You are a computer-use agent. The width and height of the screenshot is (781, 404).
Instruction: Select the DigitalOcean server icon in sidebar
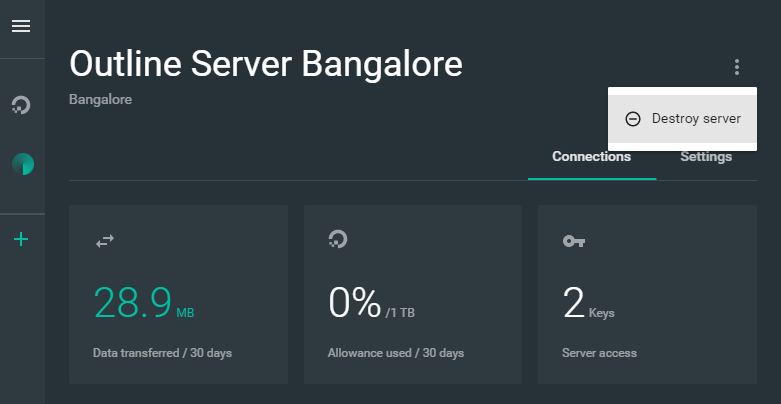(x=21, y=105)
